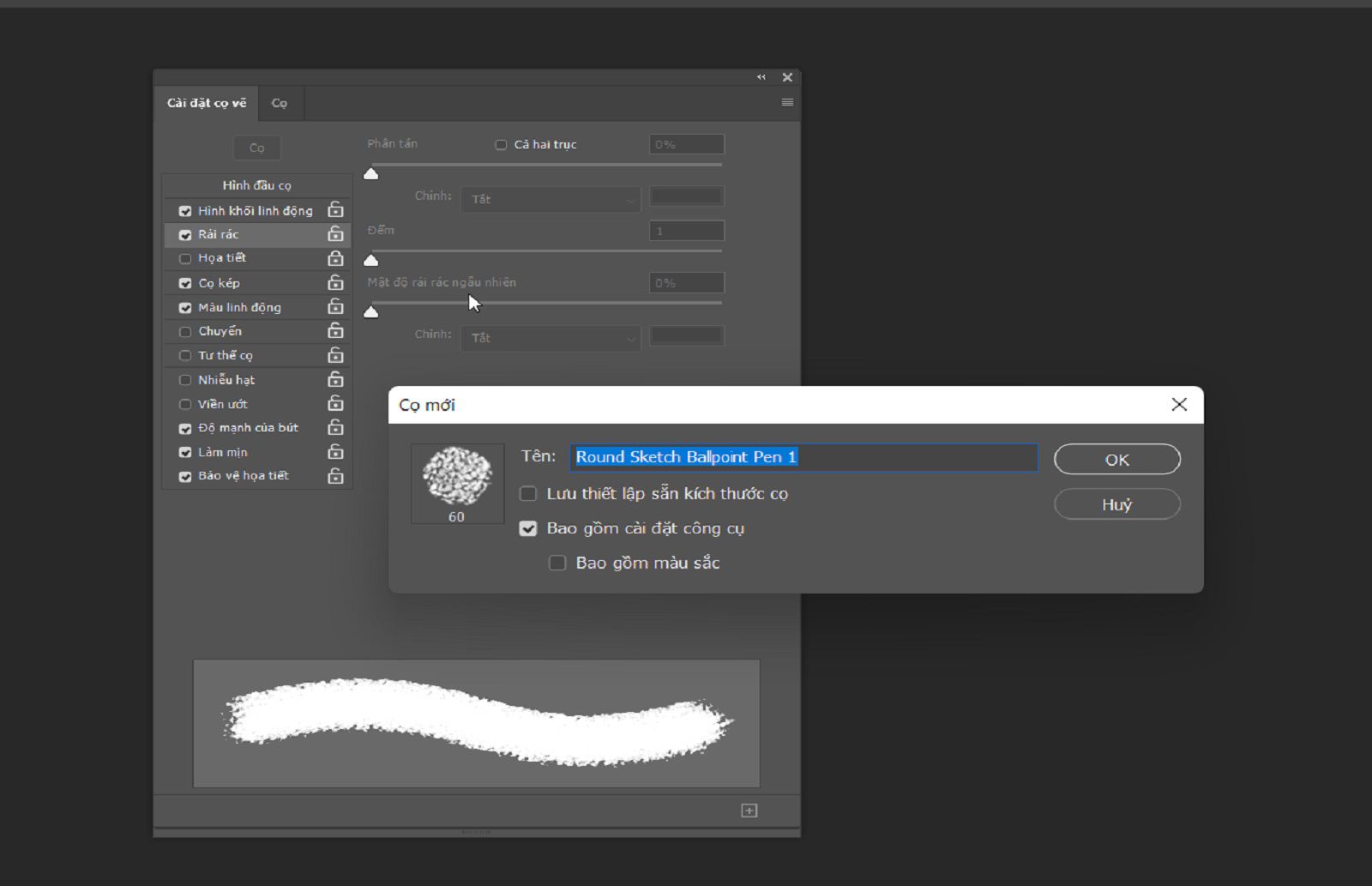Toggle lock icon for Chuyển

coord(335,331)
